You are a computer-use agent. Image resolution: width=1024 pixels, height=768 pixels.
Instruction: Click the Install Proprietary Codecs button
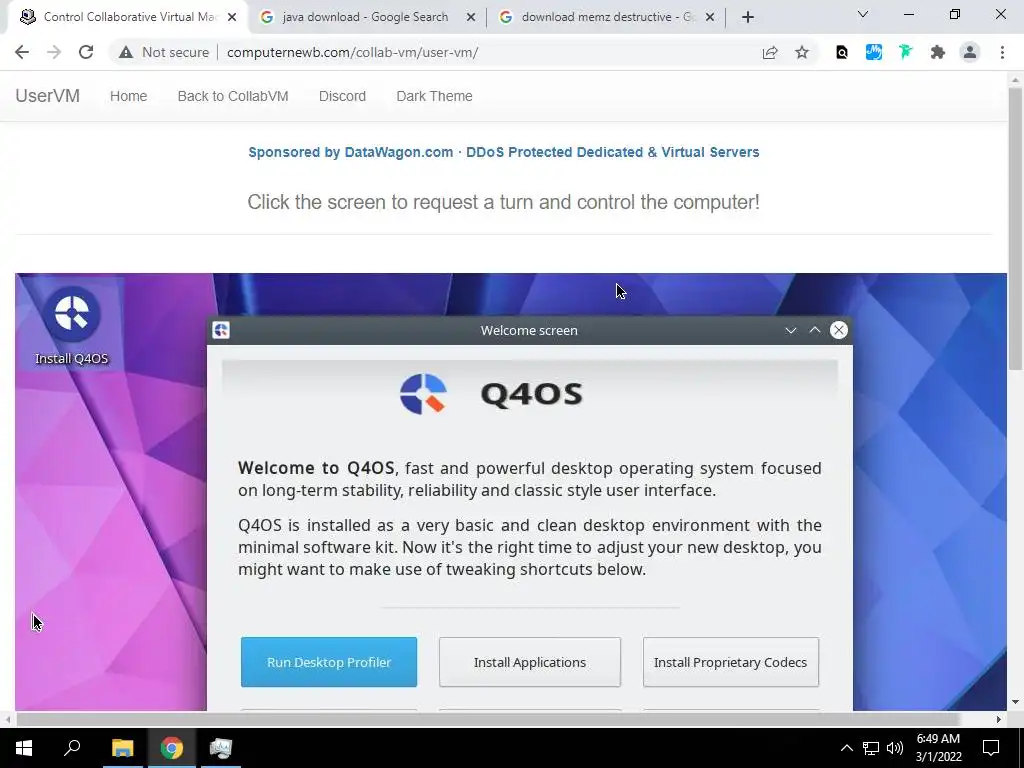pyautogui.click(x=730, y=662)
